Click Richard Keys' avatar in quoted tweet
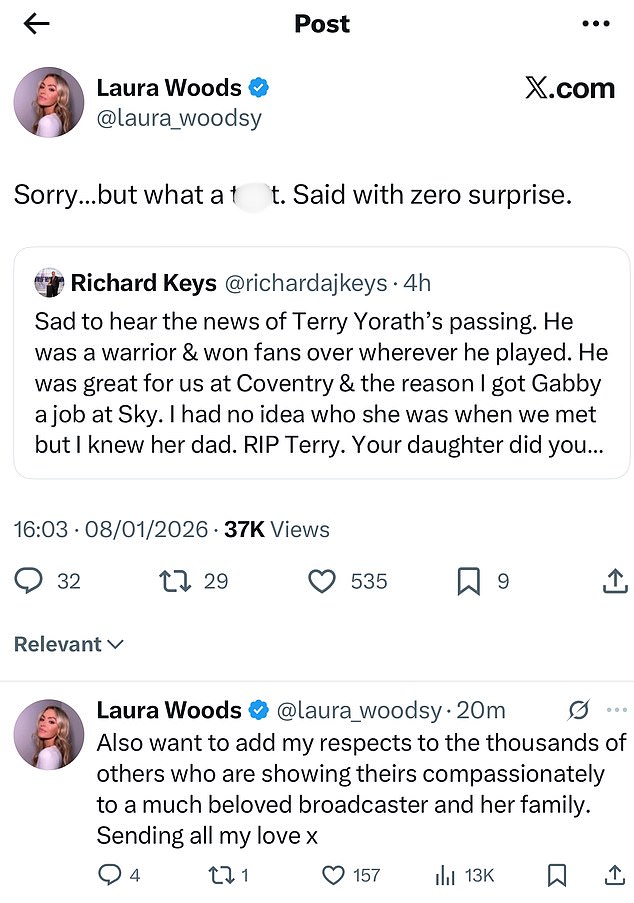Image resolution: width=634 pixels, height=903 pixels. (52, 283)
